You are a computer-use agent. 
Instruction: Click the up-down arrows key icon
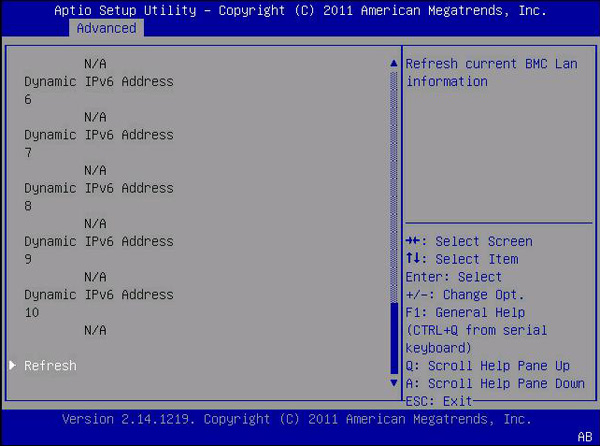pyautogui.click(x=413, y=258)
